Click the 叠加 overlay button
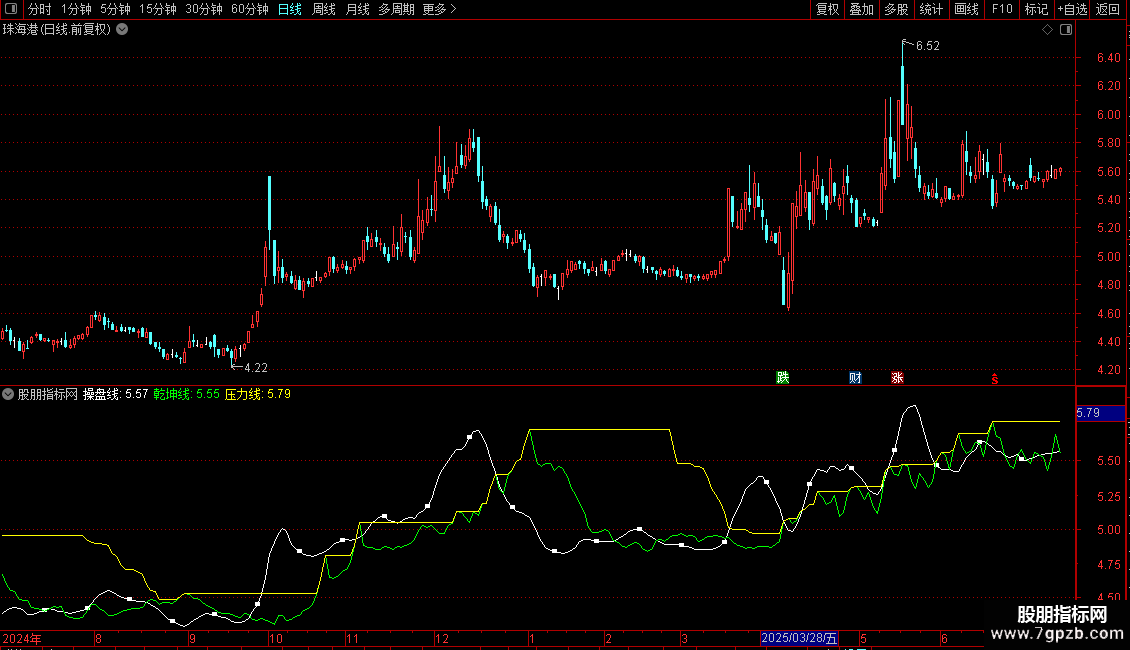This screenshot has width=1130, height=650. [861, 9]
